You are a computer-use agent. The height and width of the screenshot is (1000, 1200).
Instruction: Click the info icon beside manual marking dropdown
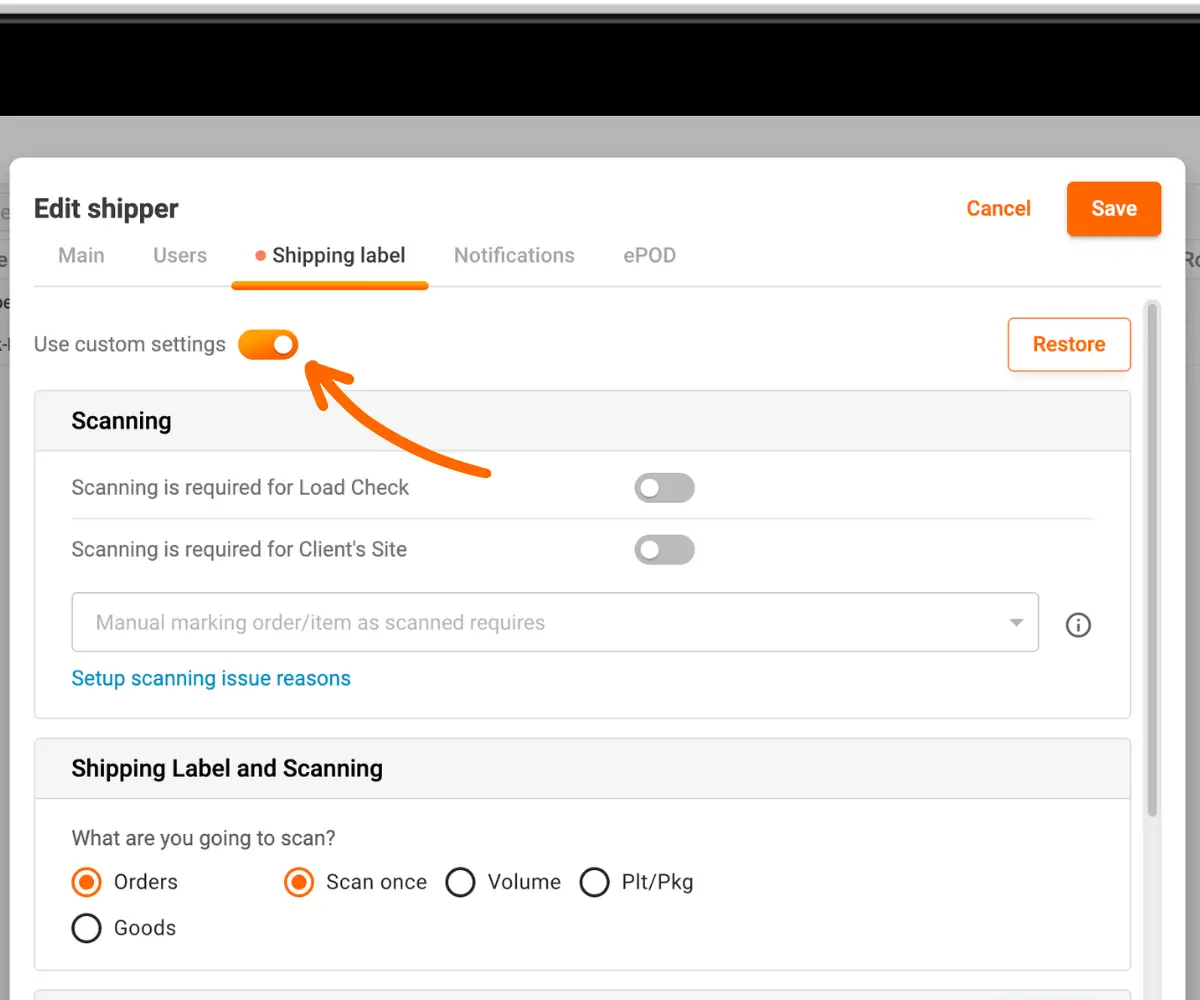tap(1078, 625)
